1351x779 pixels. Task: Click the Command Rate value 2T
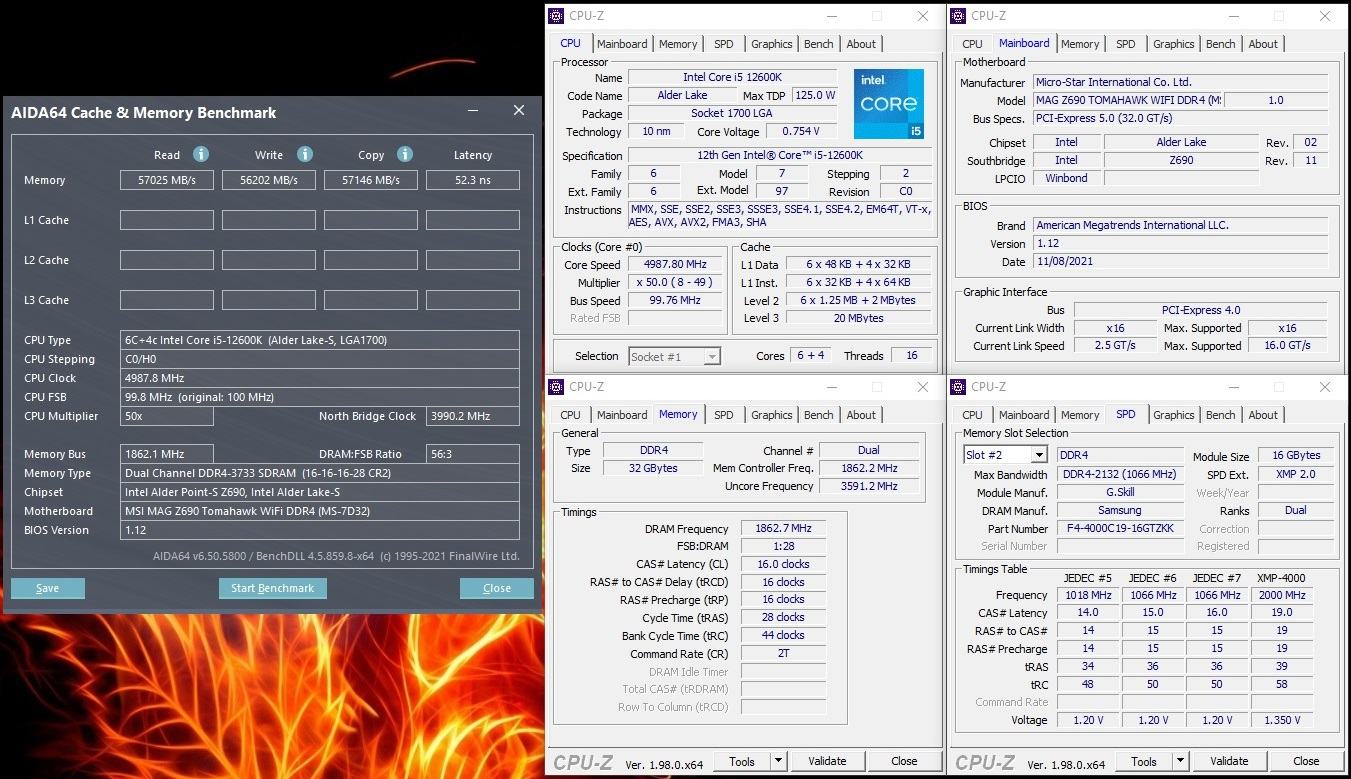tap(783, 654)
